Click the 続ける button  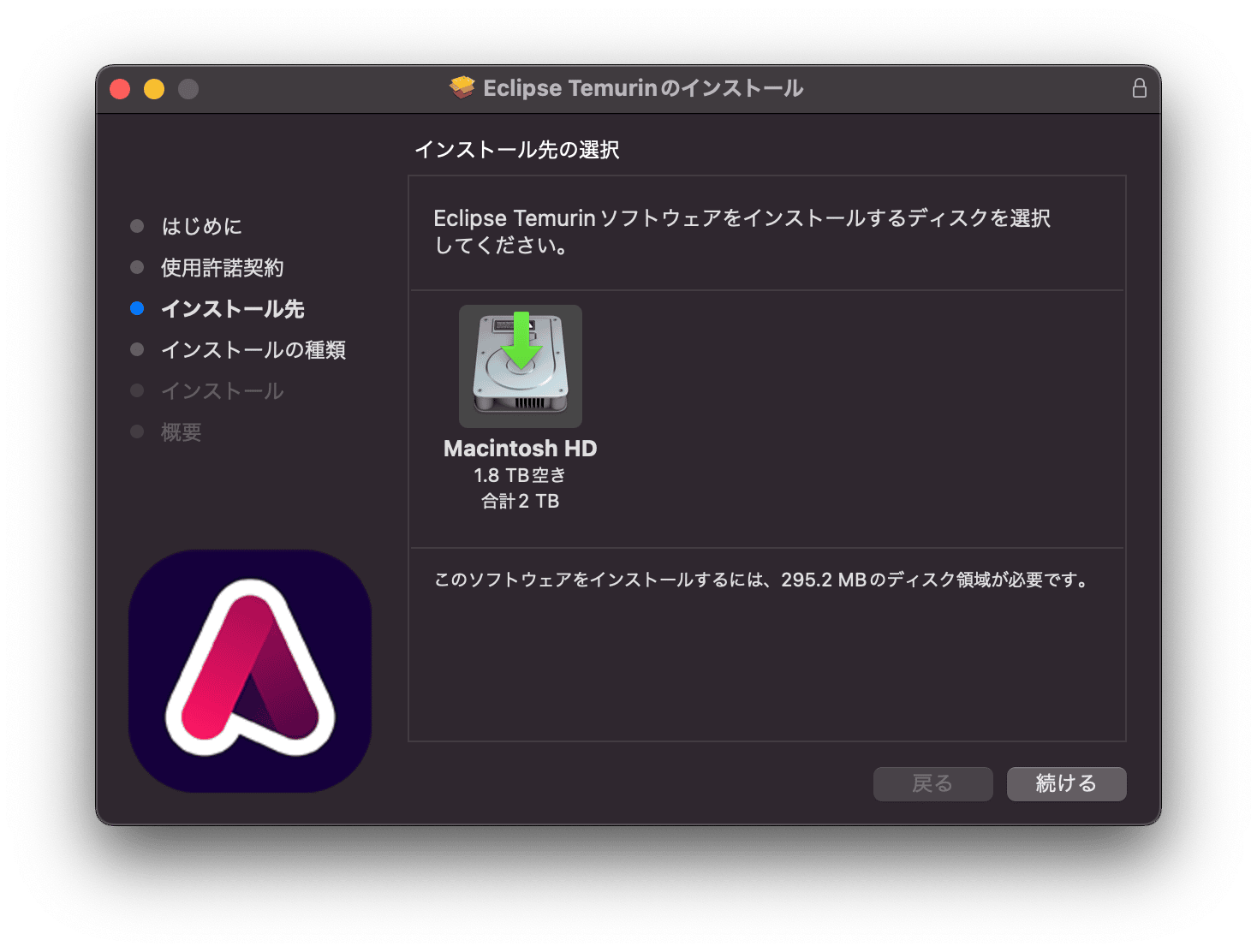click(x=1066, y=783)
